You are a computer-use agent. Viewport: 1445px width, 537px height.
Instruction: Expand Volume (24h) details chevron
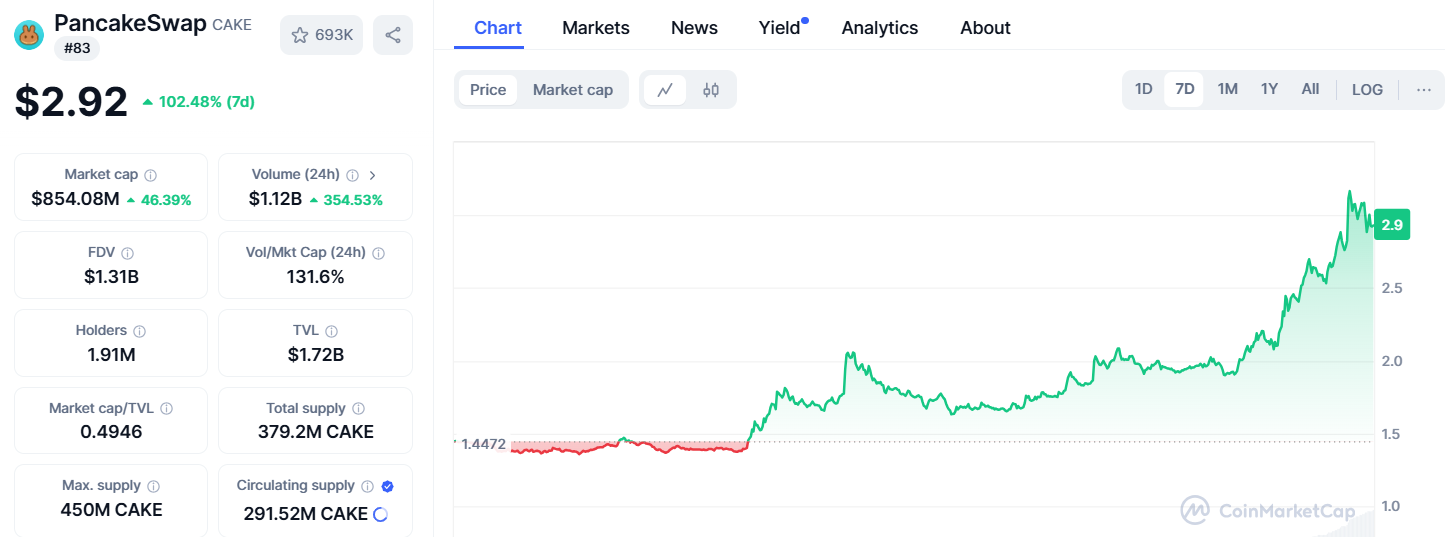(372, 175)
